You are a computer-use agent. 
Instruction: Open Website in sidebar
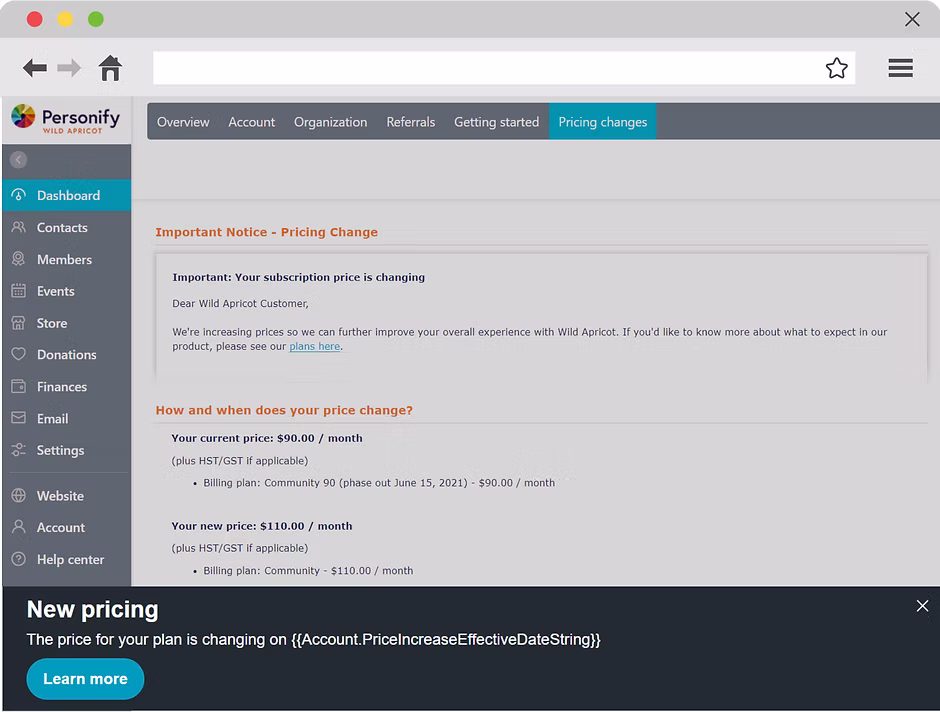pyautogui.click(x=67, y=496)
